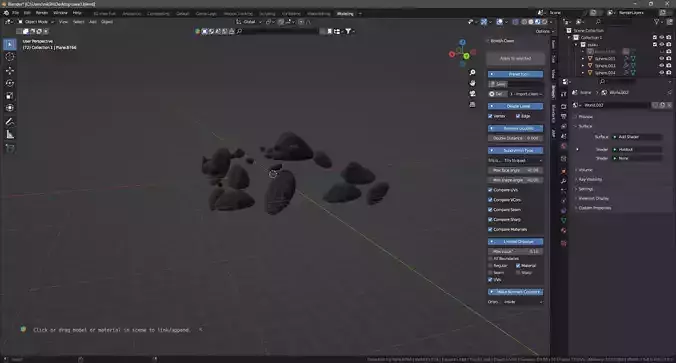Select the Select Box tool in the left toolbar

10,44
